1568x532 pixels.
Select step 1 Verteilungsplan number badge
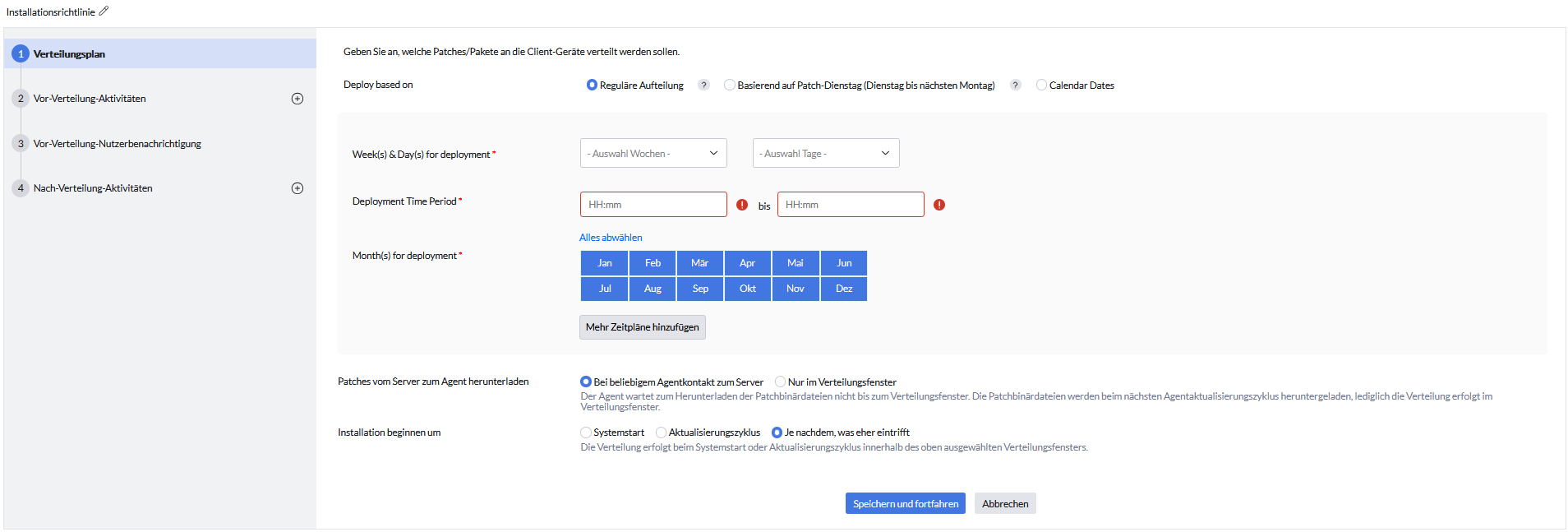21,54
